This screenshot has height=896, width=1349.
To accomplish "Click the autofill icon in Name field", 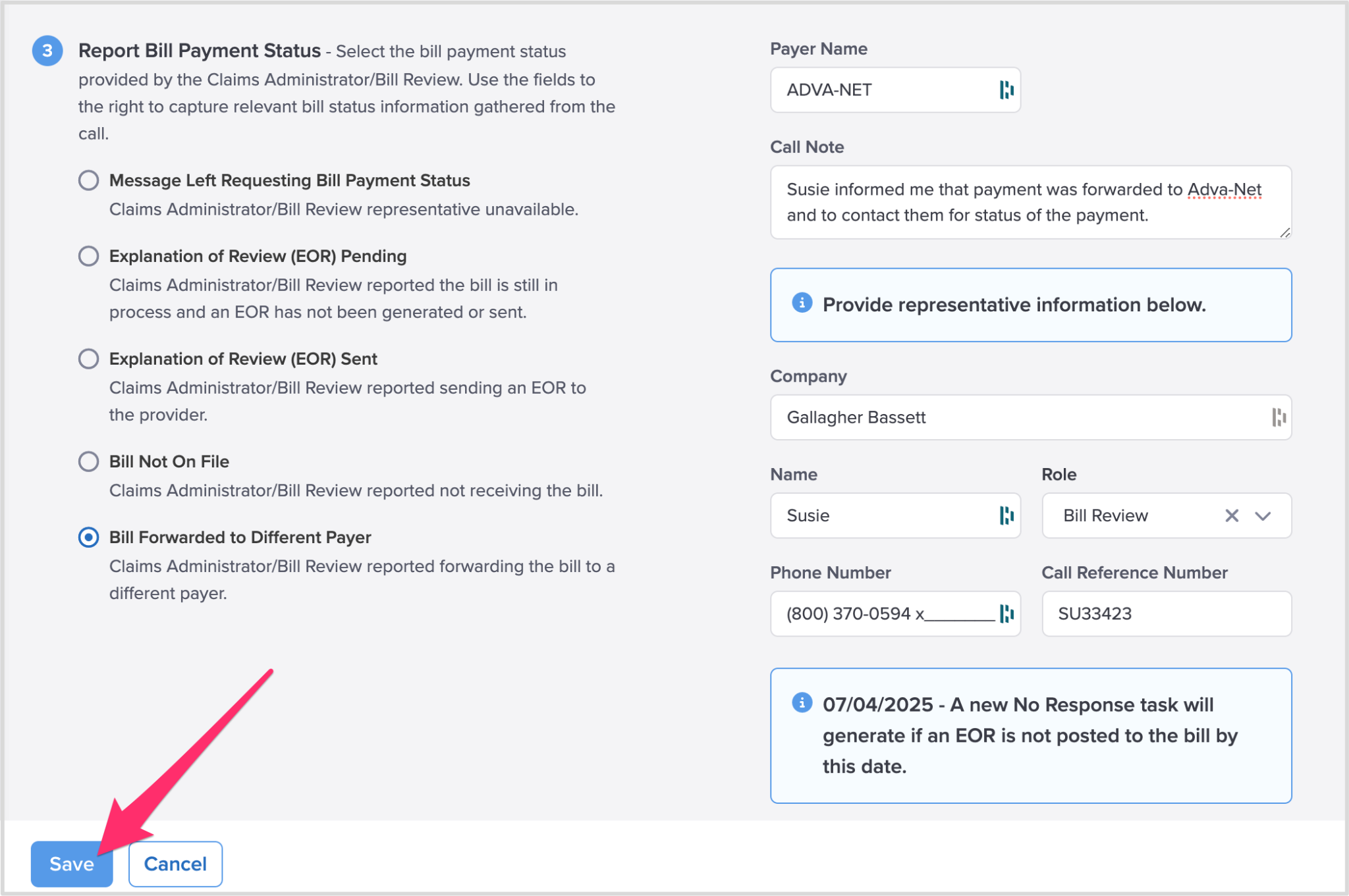I will coord(1006,515).
